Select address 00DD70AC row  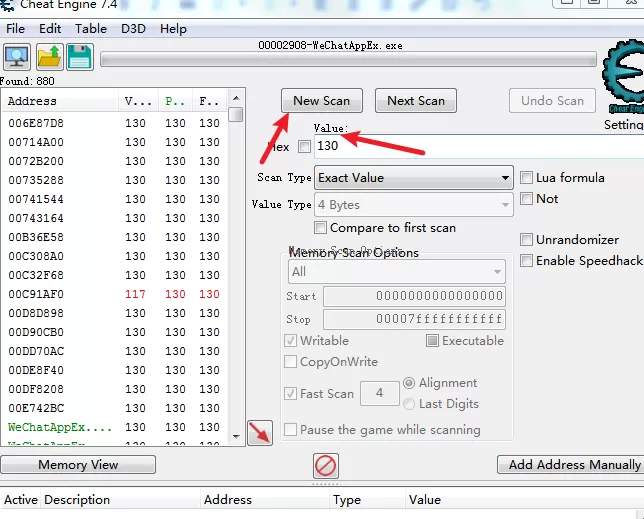click(x=115, y=351)
